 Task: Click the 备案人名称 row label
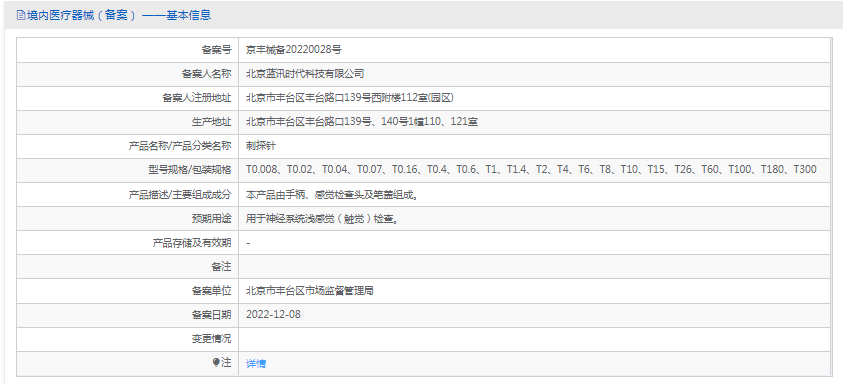point(206,74)
